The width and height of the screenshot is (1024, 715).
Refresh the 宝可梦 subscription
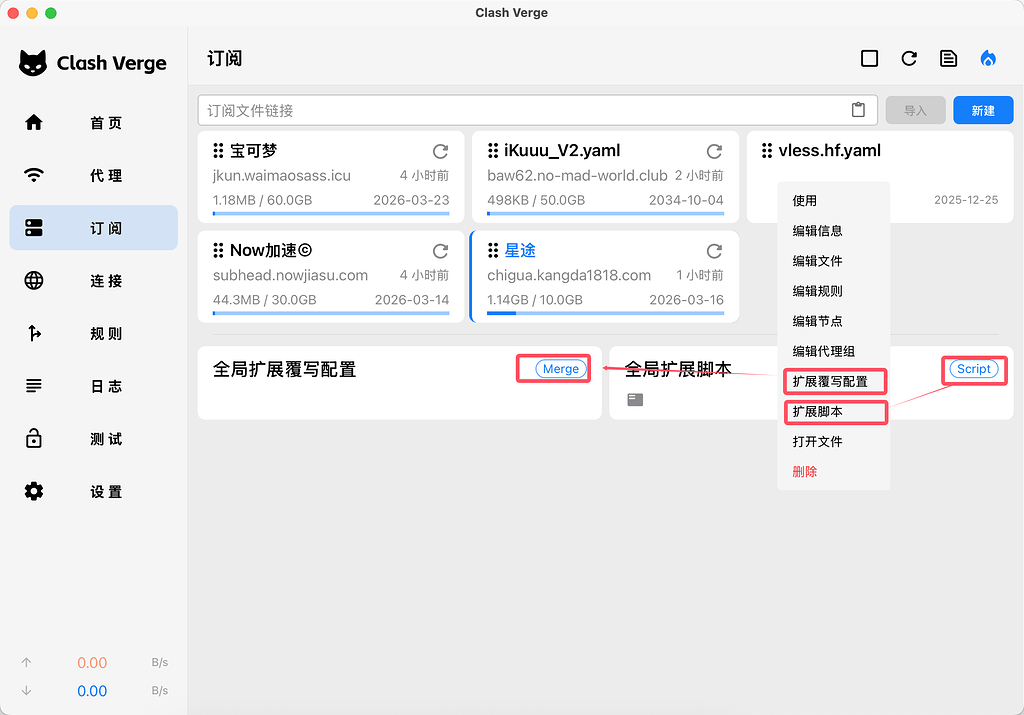click(440, 151)
